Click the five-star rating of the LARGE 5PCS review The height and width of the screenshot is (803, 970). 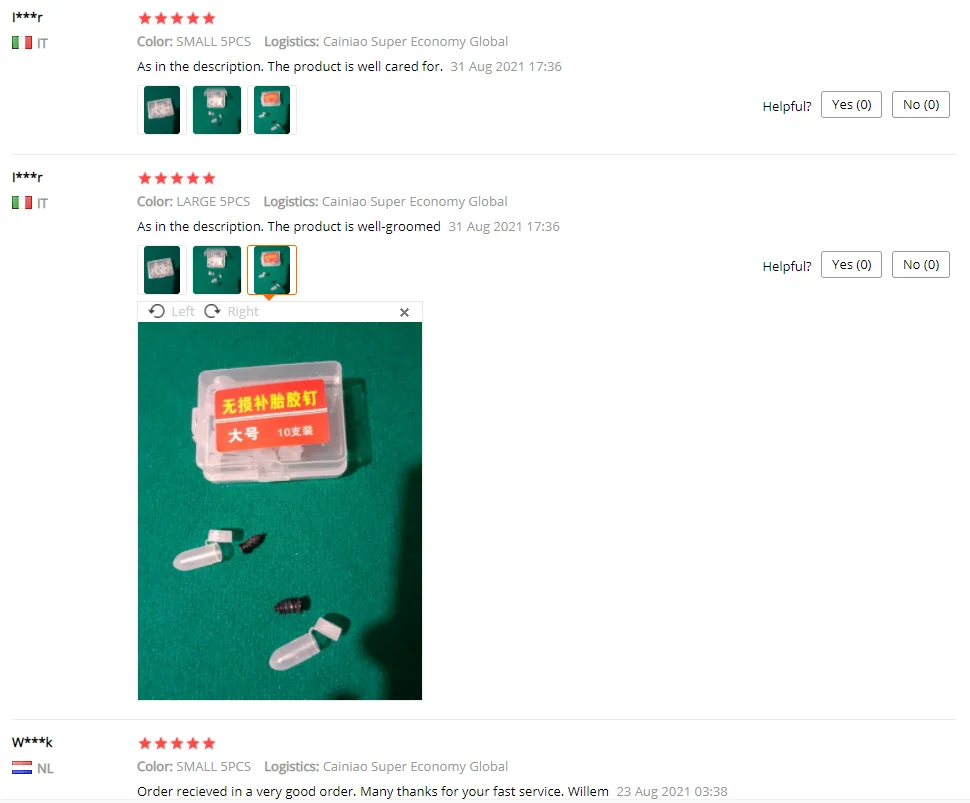click(x=177, y=179)
